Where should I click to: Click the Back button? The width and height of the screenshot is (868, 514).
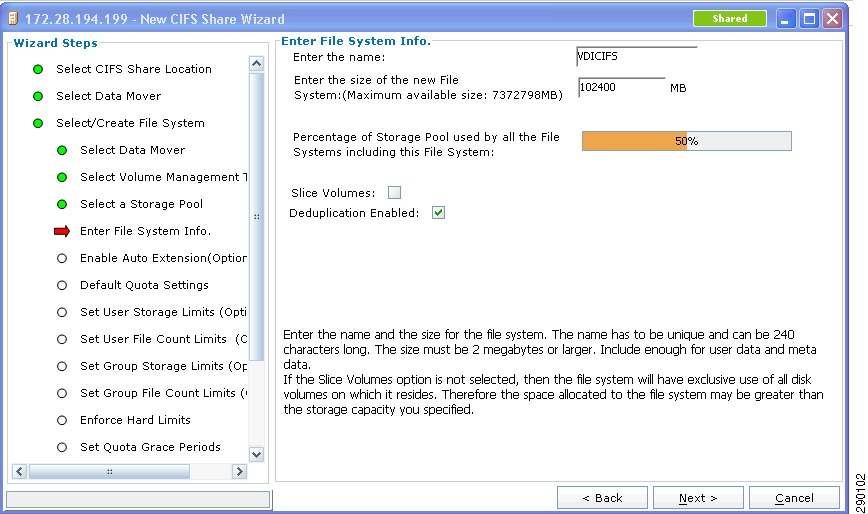click(602, 498)
